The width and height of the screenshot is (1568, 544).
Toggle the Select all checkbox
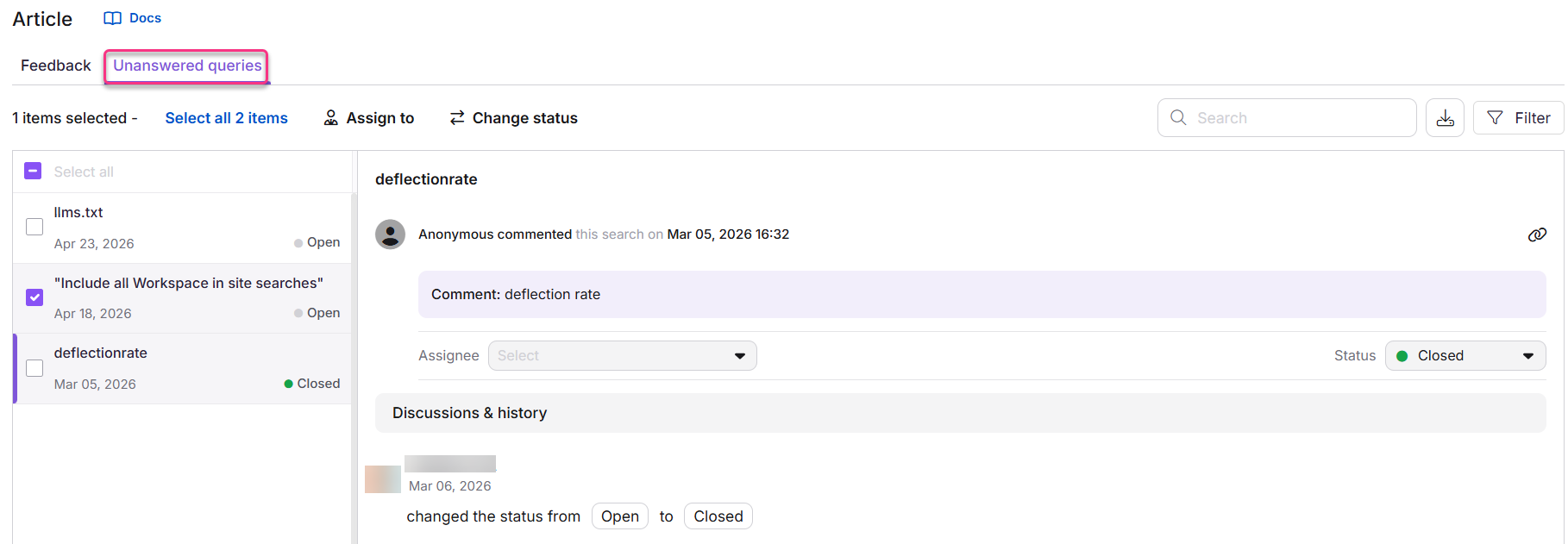34,172
